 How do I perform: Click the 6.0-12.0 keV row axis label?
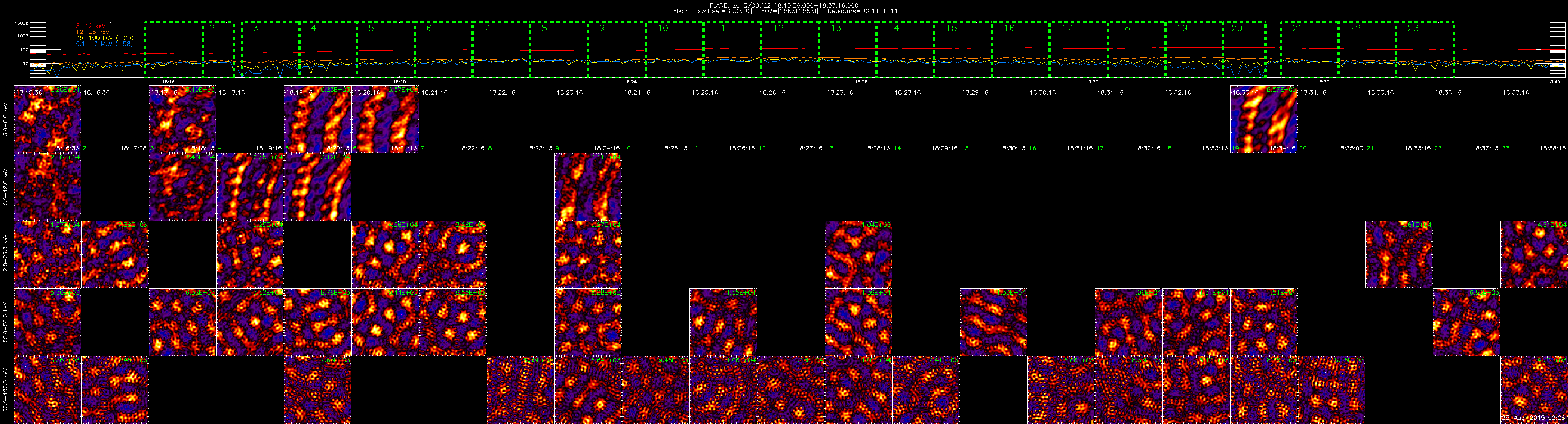pos(6,186)
